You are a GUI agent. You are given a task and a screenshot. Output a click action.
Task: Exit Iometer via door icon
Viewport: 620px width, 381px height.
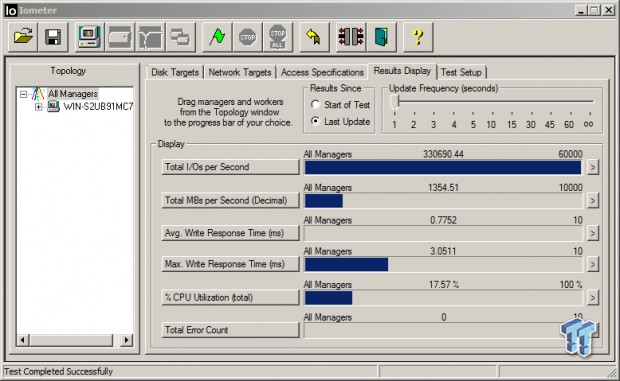(382, 37)
